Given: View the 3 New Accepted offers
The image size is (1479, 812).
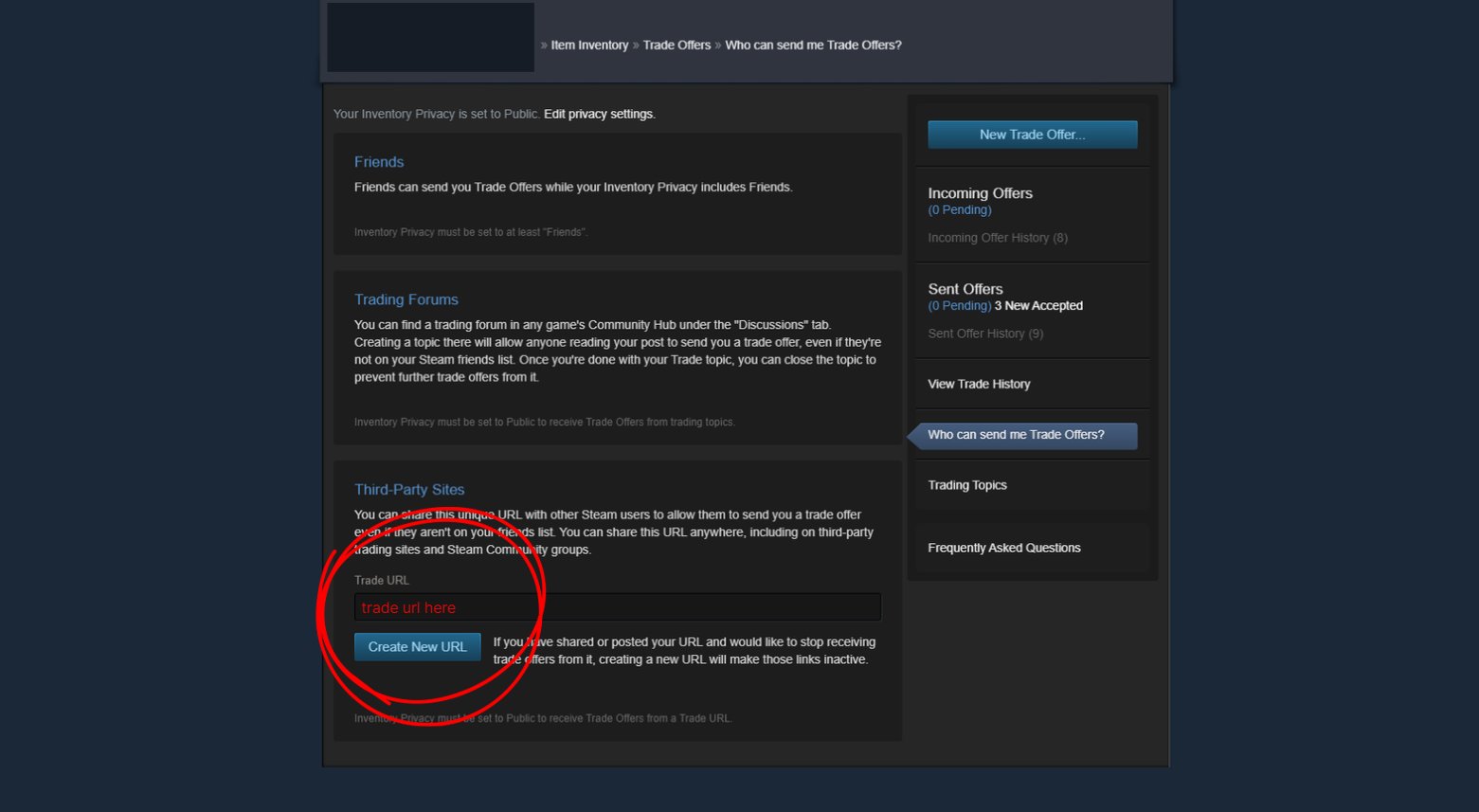Looking at the screenshot, I should [x=1038, y=306].
